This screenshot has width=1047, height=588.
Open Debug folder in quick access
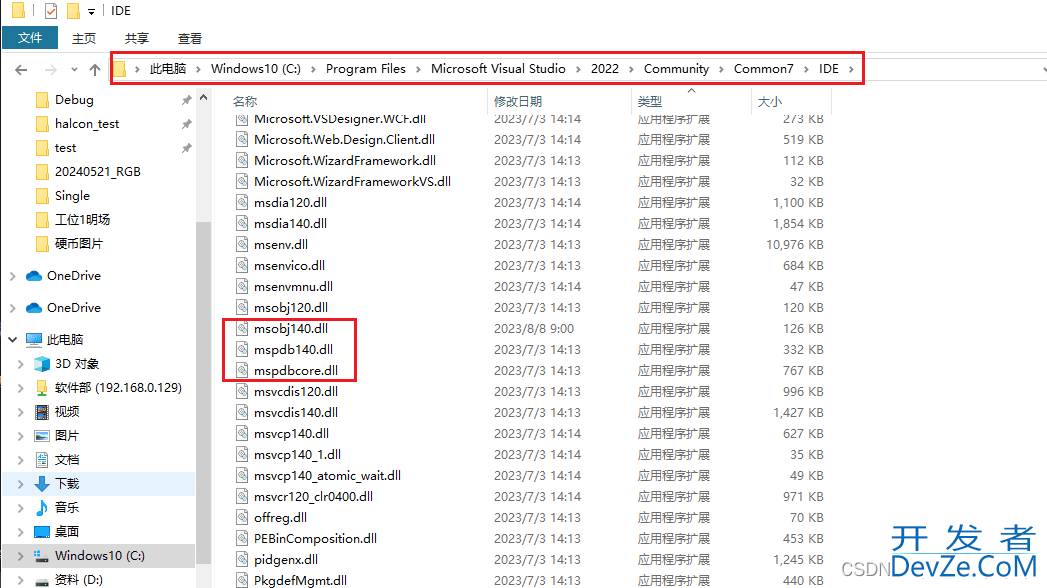coord(74,99)
